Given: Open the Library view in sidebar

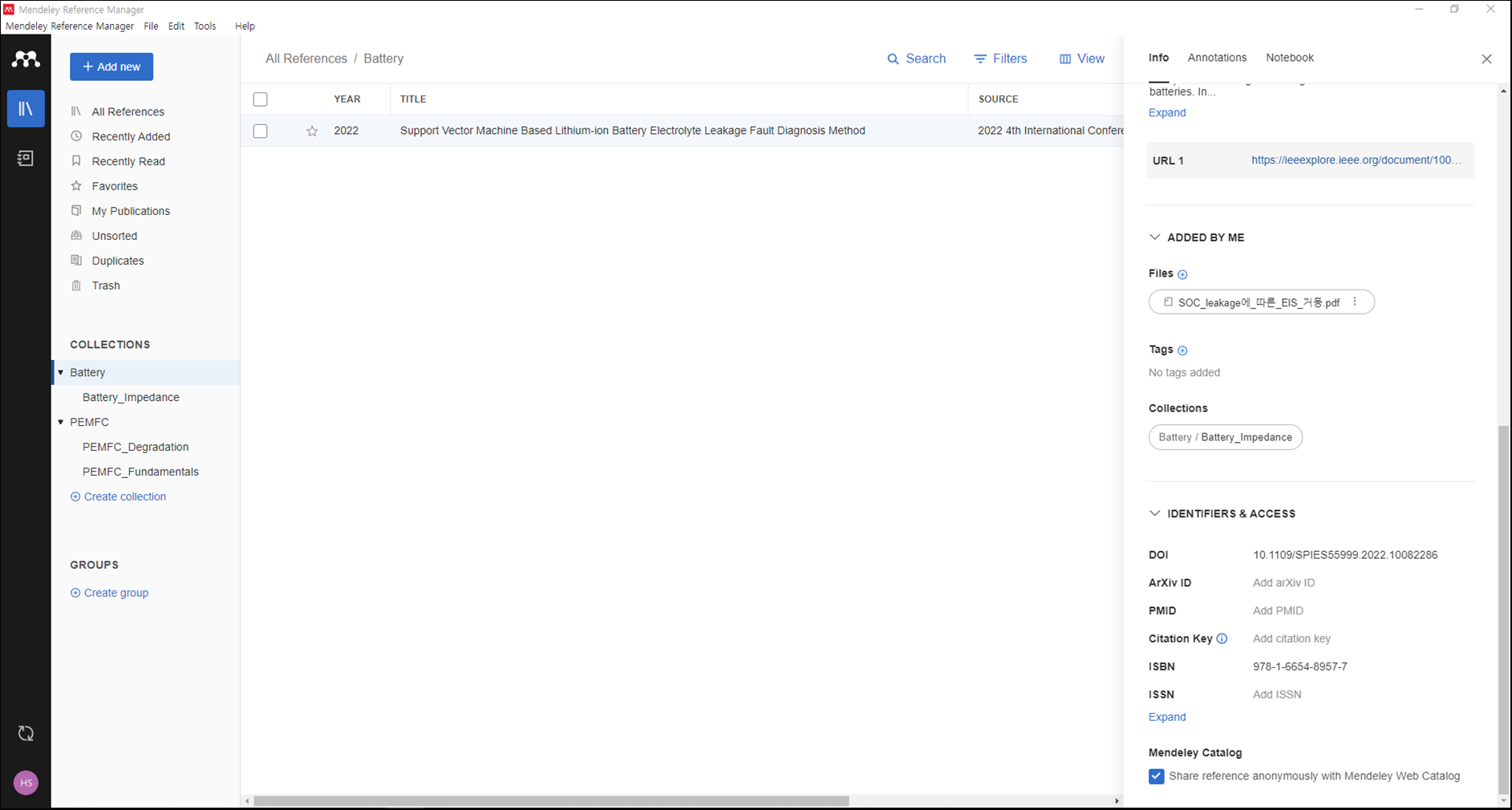Looking at the screenshot, I should coord(26,108).
